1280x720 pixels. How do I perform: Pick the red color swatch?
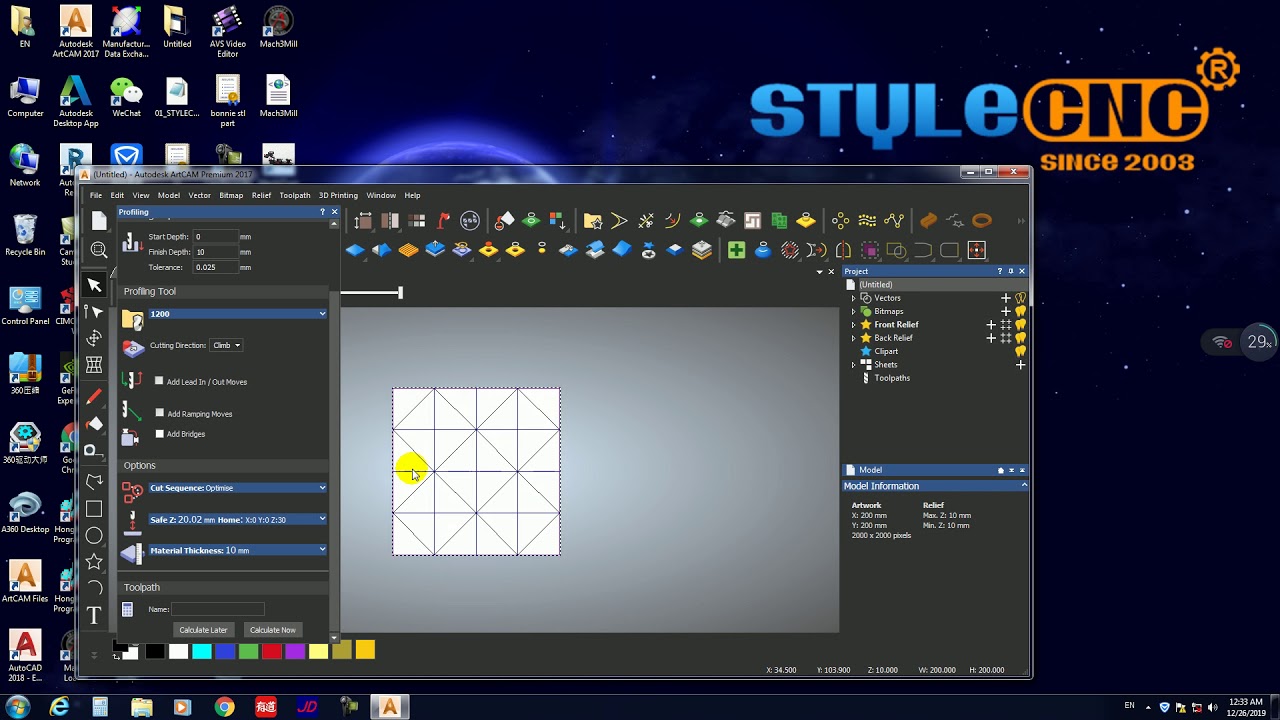pyautogui.click(x=271, y=652)
